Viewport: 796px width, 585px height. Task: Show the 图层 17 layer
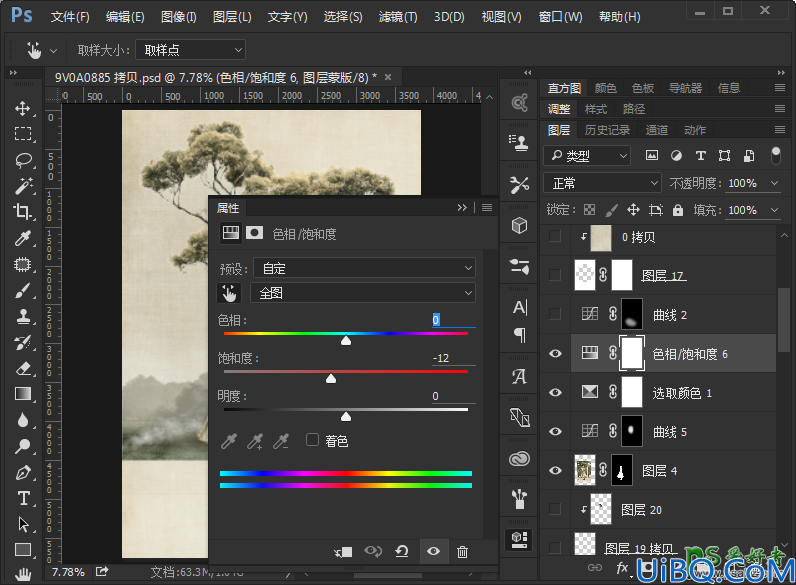pos(555,275)
